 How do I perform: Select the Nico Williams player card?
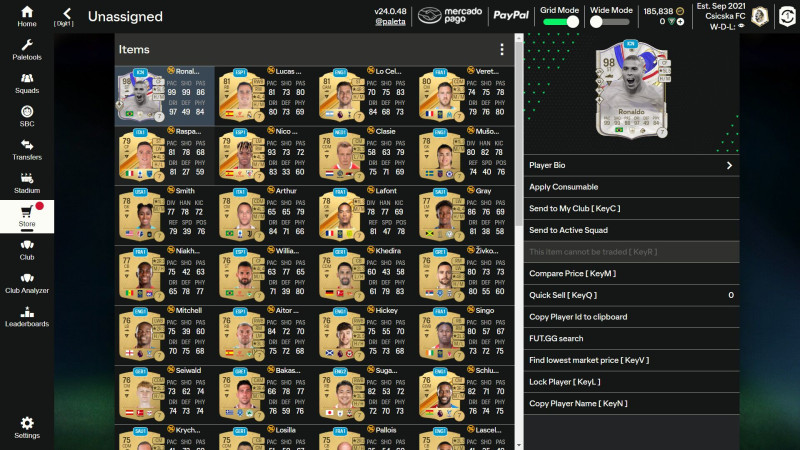pos(264,155)
